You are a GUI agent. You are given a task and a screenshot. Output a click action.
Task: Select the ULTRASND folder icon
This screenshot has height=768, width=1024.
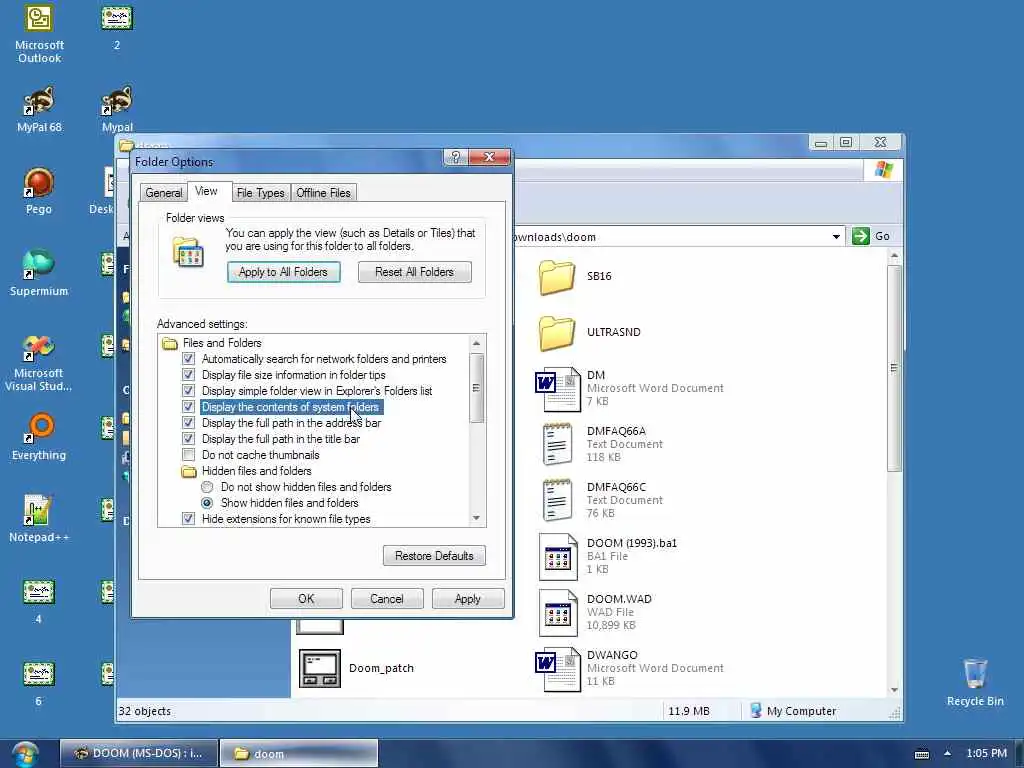click(556, 332)
